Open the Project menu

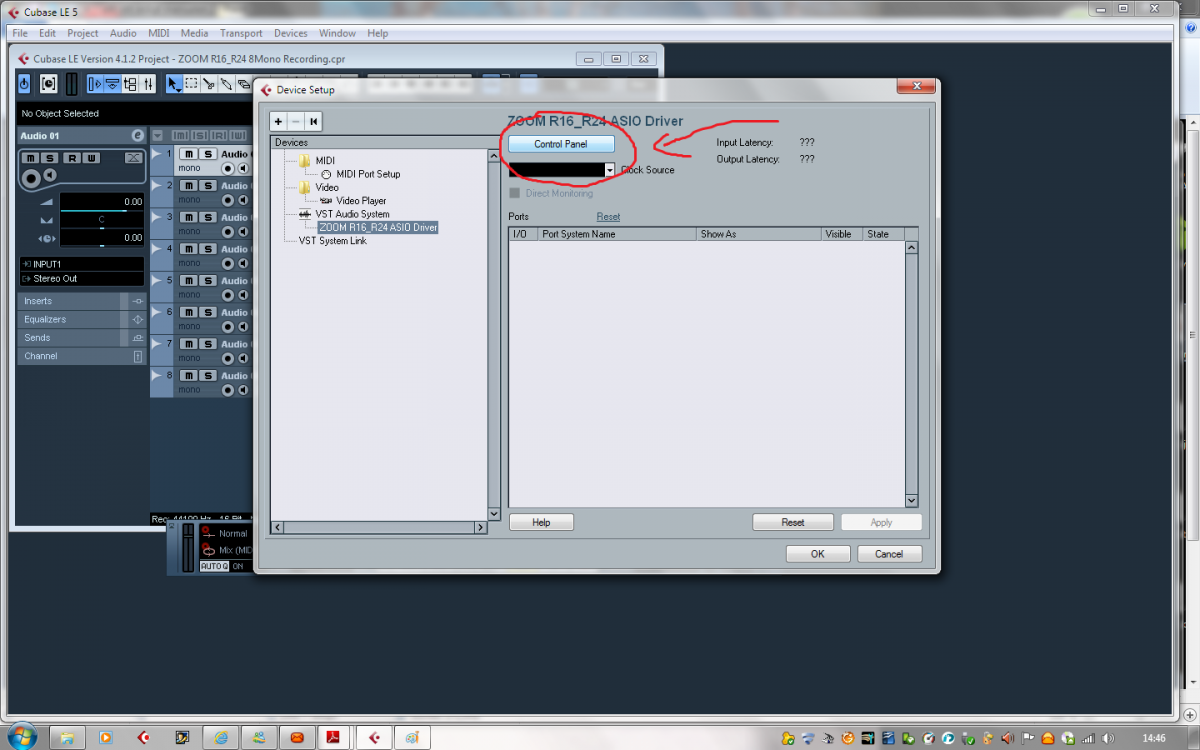click(x=83, y=33)
